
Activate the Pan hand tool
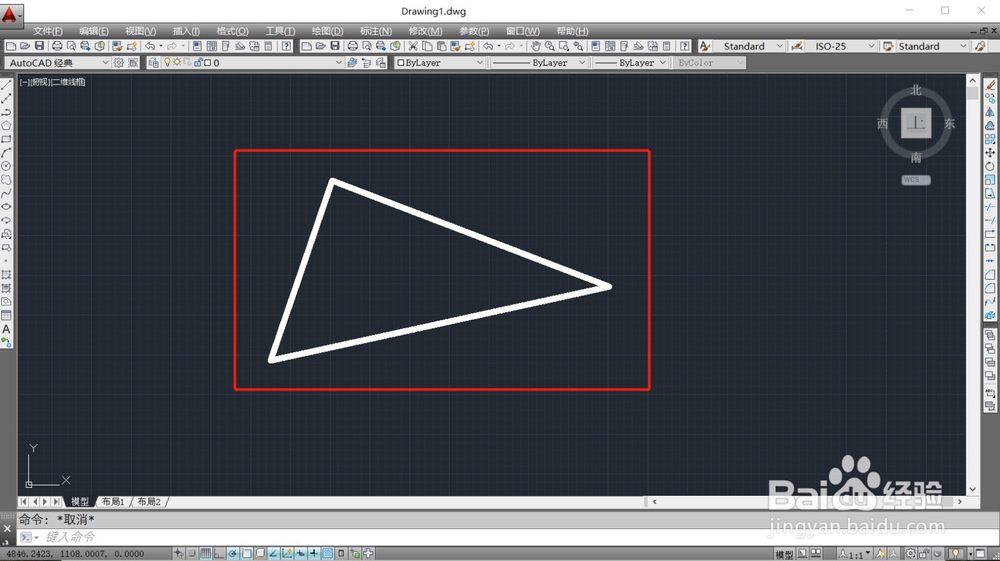coord(536,46)
